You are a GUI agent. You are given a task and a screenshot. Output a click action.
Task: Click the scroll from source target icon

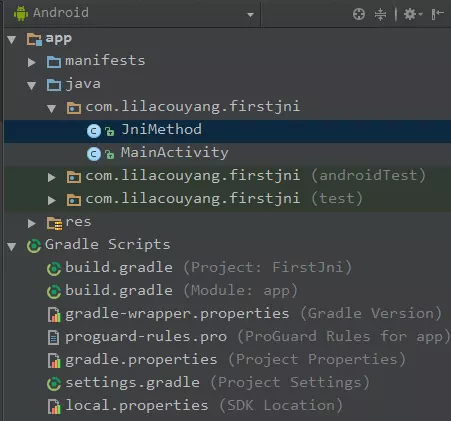(x=359, y=14)
